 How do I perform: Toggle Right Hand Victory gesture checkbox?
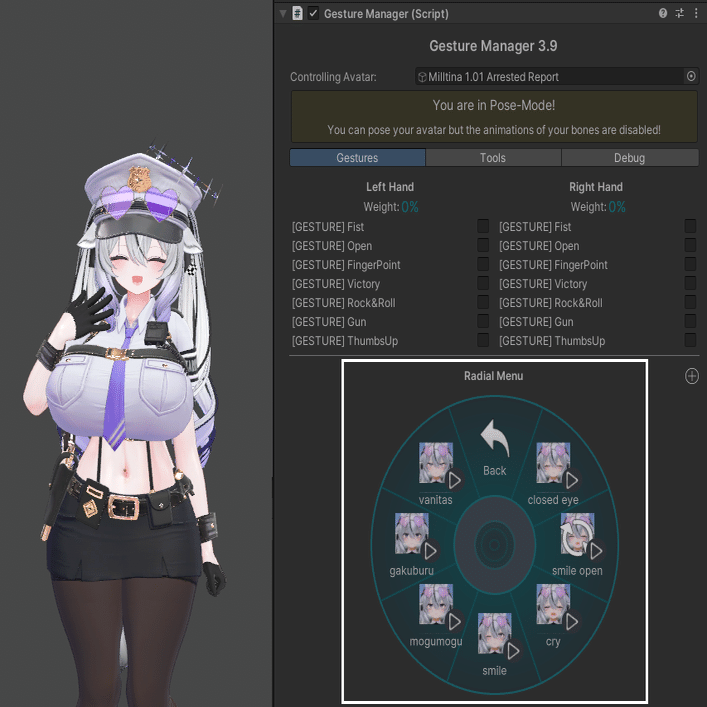tap(690, 283)
